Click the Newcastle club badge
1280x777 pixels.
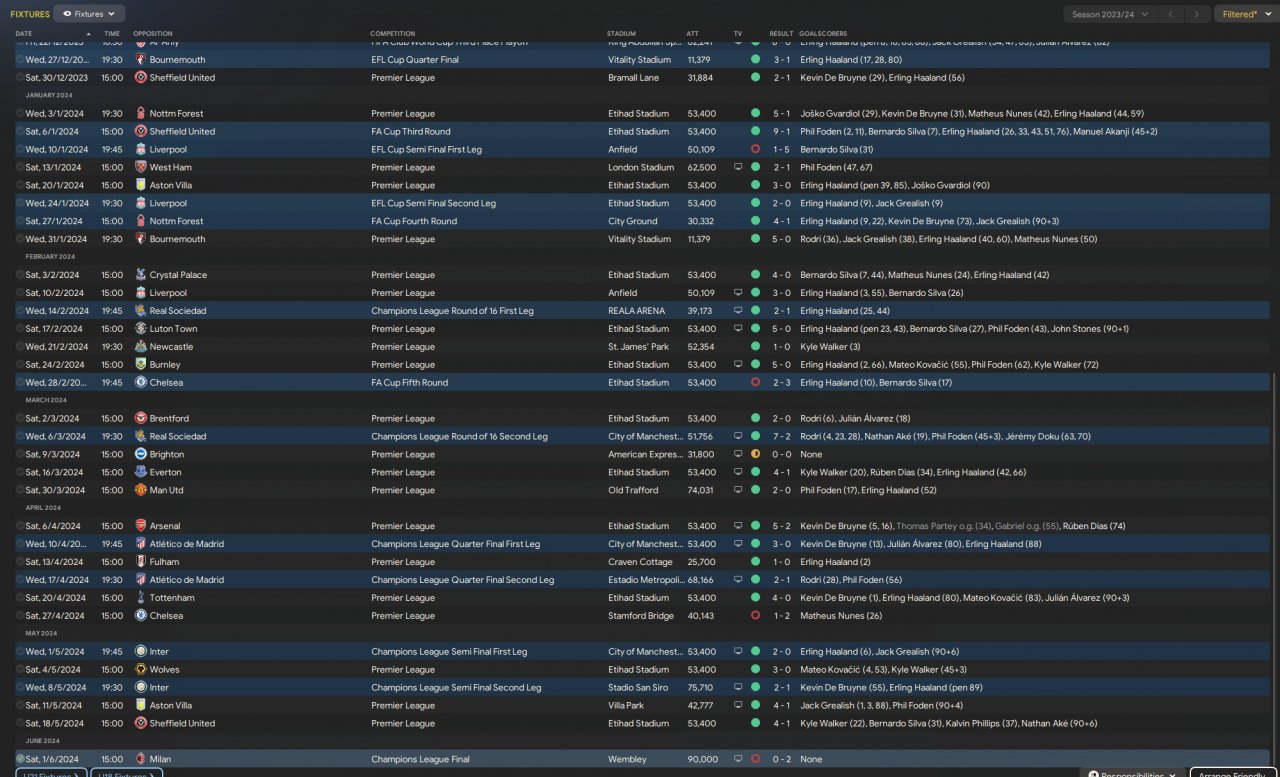click(141, 347)
